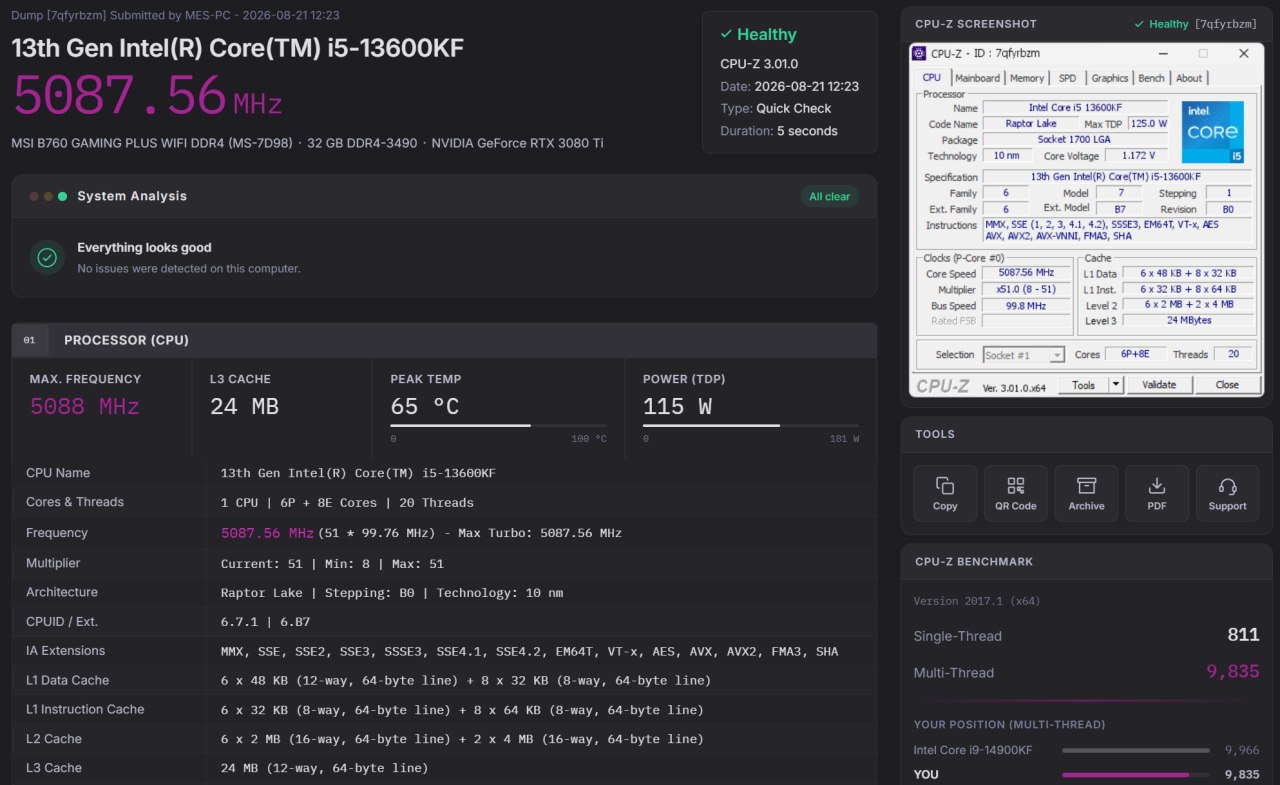
Task: Click the Version 2017.1 (x64) benchmark text
Action: tap(976, 601)
